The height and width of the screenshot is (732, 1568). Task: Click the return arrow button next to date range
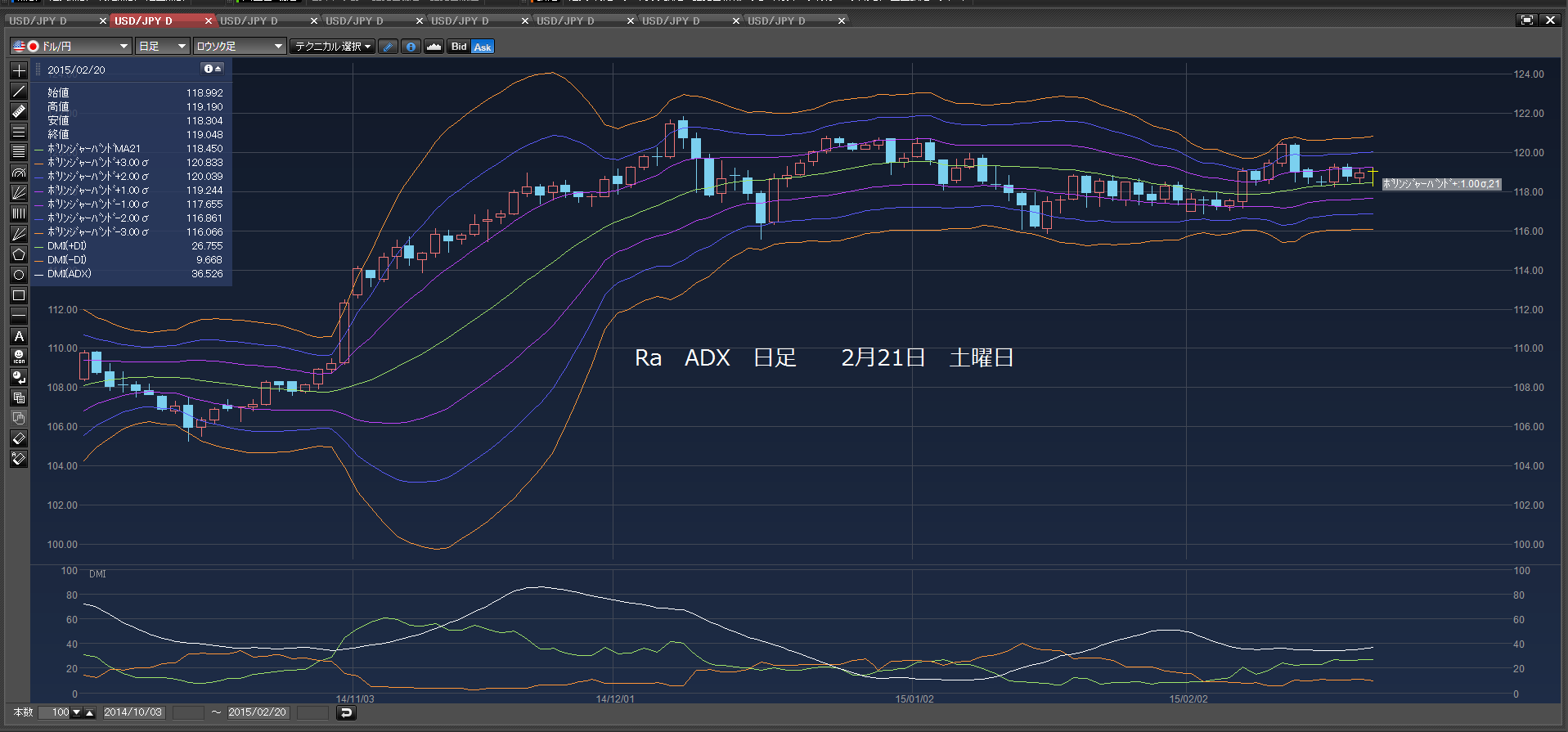pos(346,712)
